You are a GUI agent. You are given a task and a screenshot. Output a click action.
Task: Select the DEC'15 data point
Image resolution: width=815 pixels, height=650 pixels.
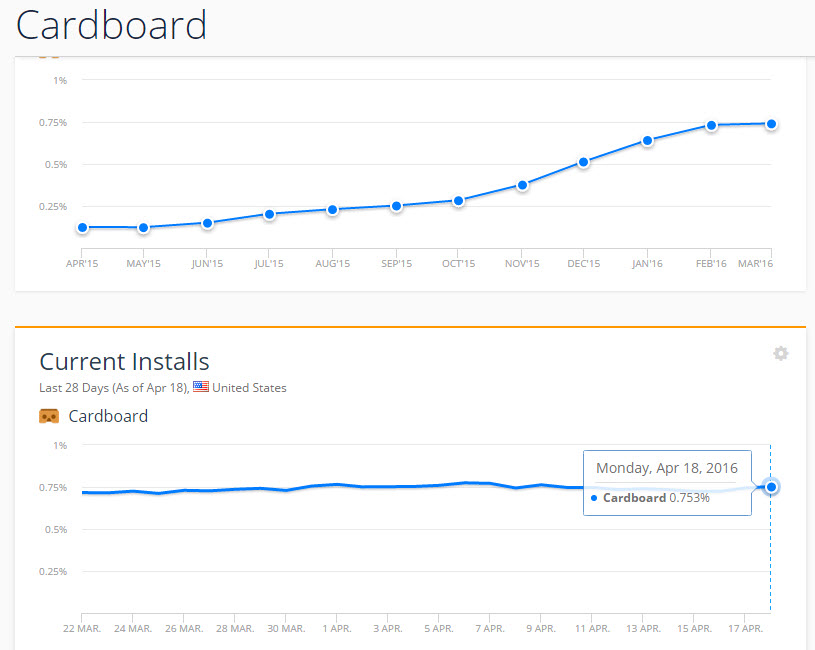click(x=583, y=162)
